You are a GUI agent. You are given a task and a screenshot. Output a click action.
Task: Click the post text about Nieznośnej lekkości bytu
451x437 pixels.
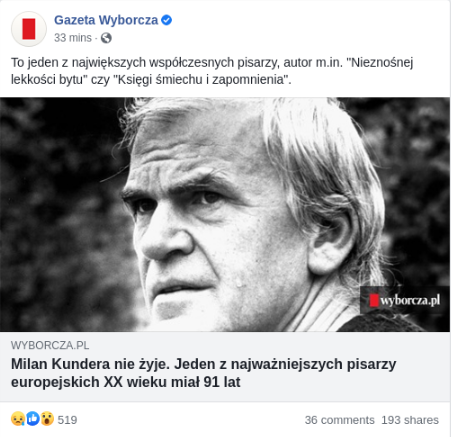coord(212,71)
